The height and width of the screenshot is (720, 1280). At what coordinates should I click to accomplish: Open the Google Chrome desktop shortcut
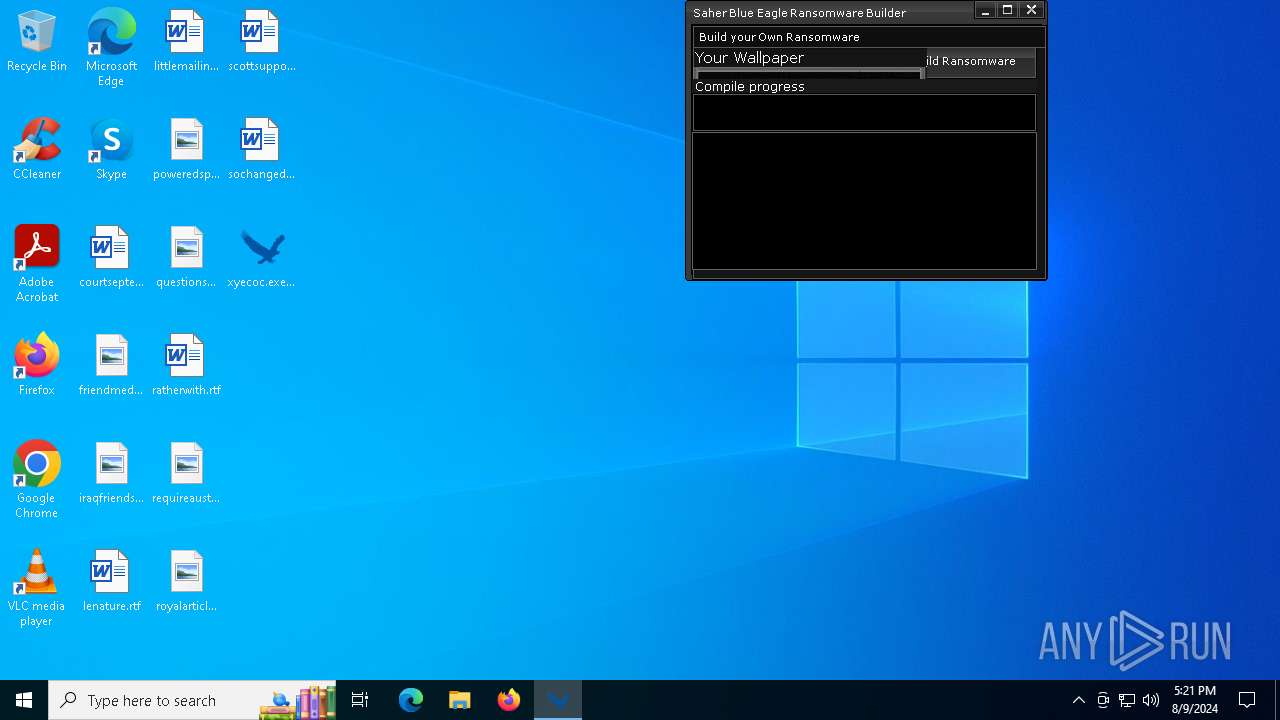pyautogui.click(x=37, y=480)
